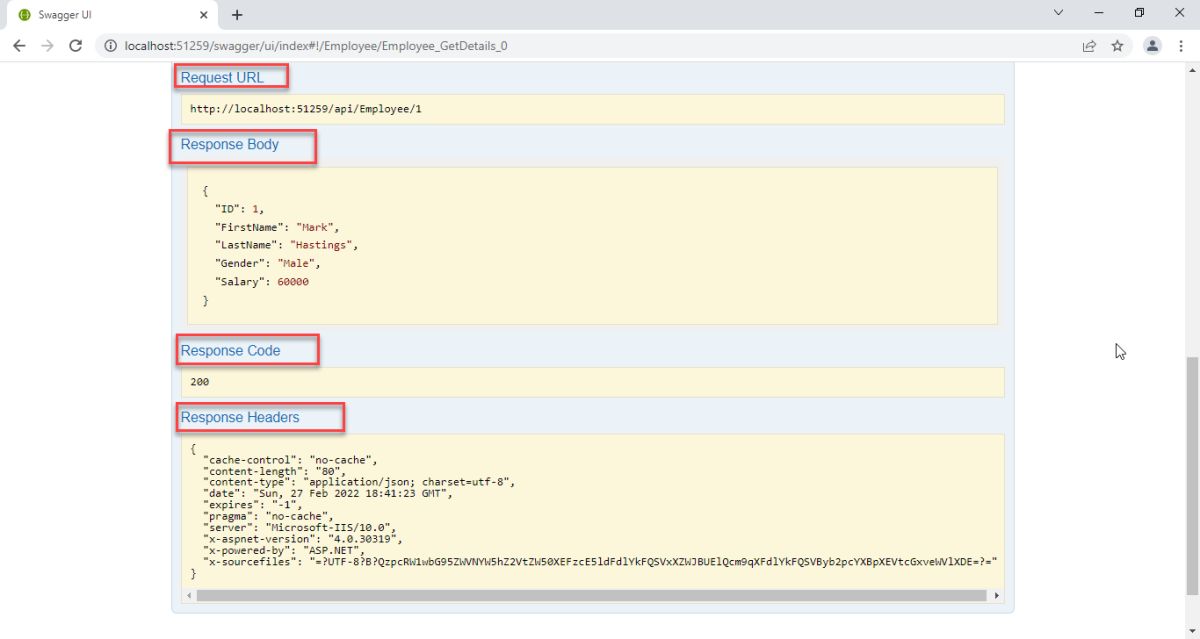Open a new browser tab

coord(237,15)
